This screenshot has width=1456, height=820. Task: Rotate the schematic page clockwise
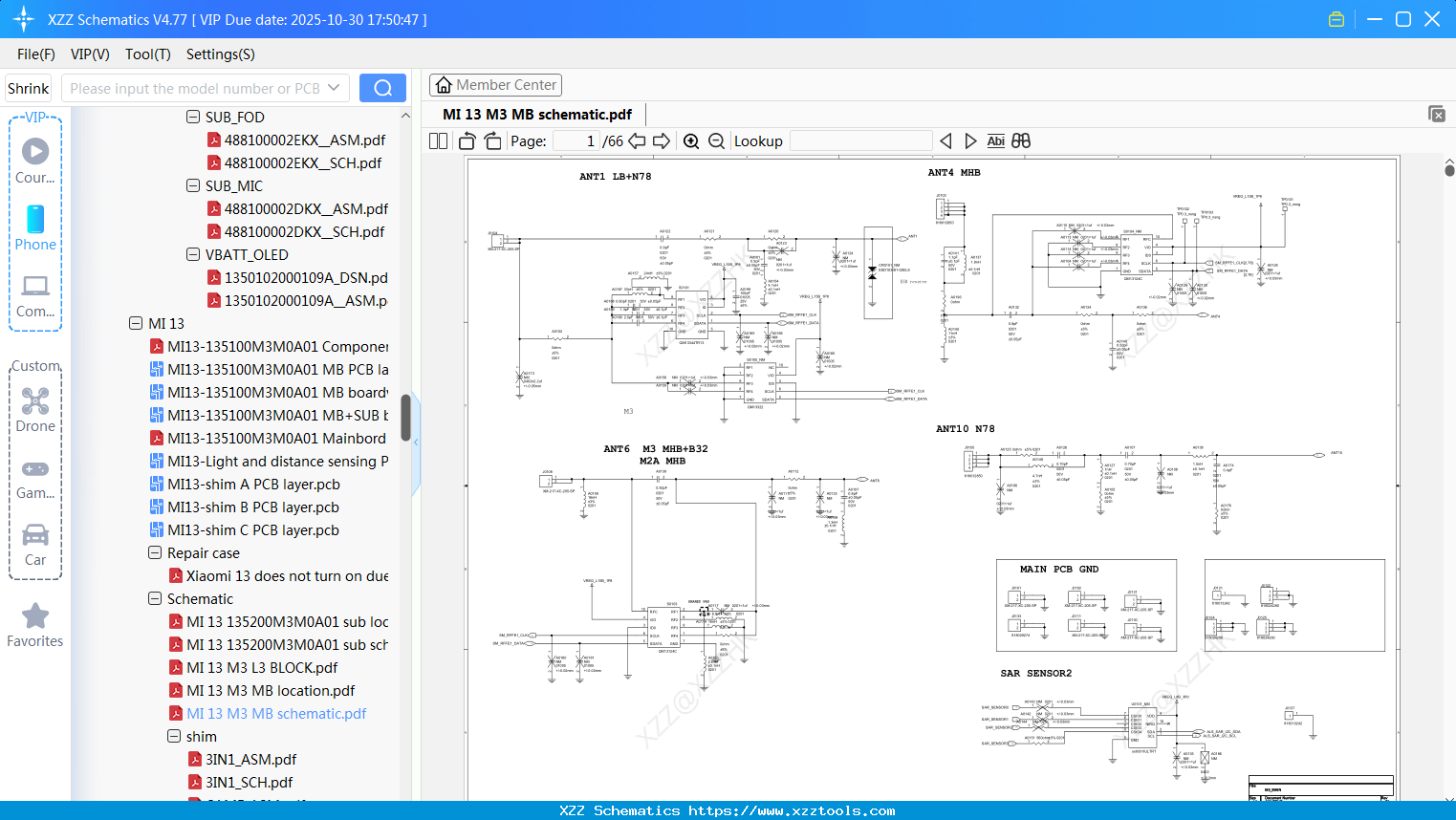coord(491,140)
